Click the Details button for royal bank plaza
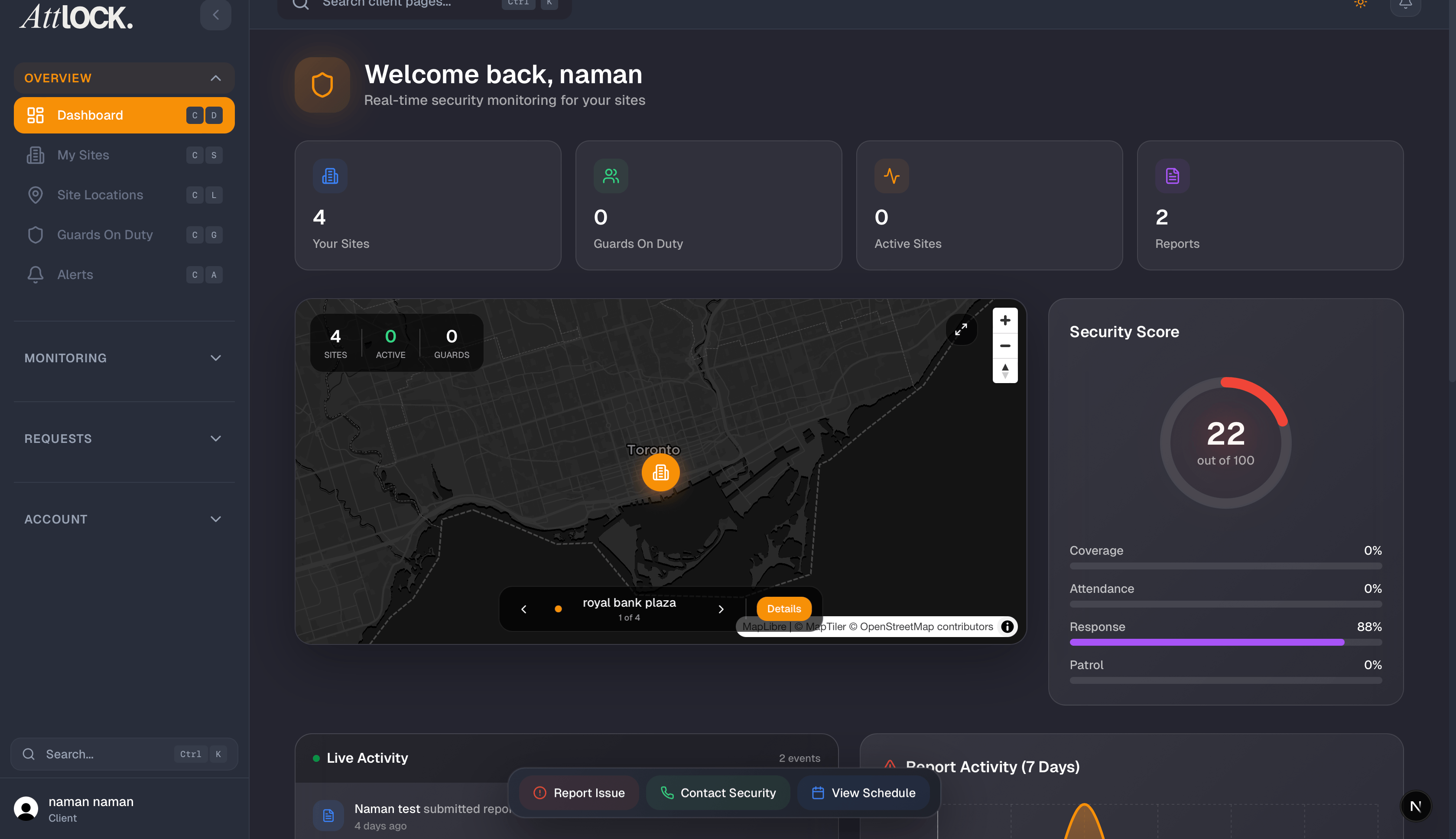Image resolution: width=1456 pixels, height=839 pixels. point(783,608)
